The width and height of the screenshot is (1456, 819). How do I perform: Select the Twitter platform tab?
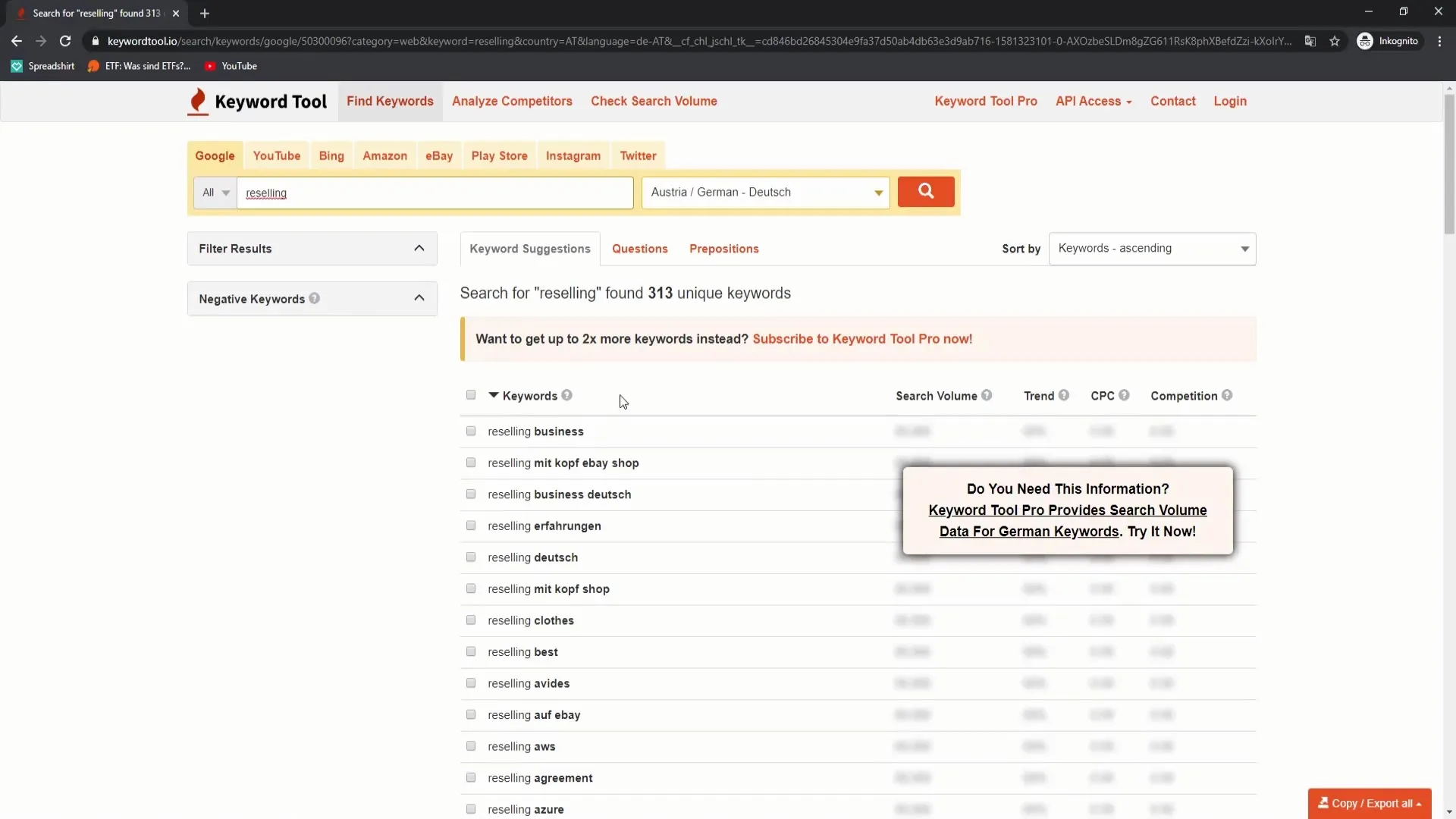638,155
